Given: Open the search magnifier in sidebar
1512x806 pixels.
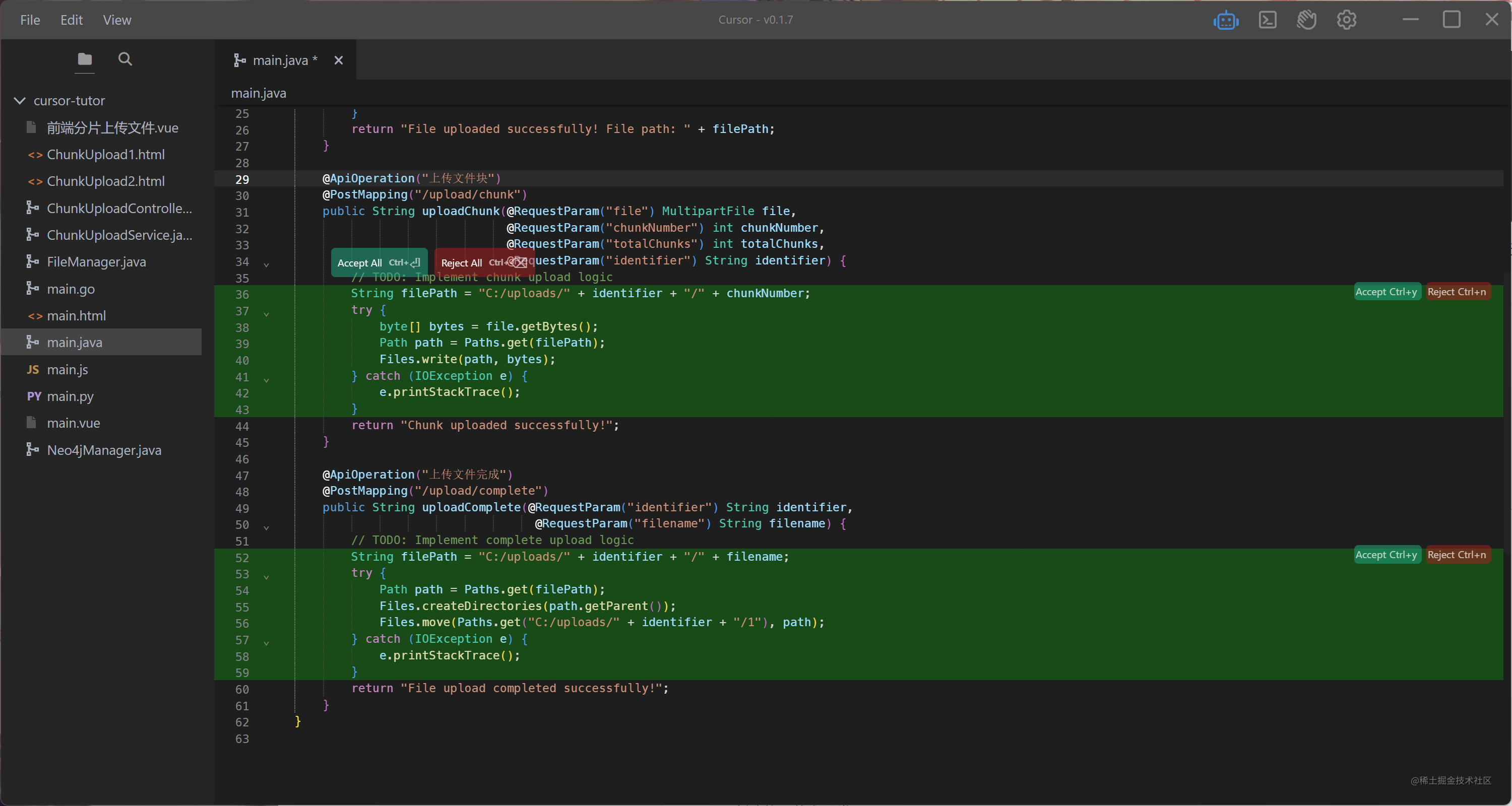Looking at the screenshot, I should tap(125, 58).
